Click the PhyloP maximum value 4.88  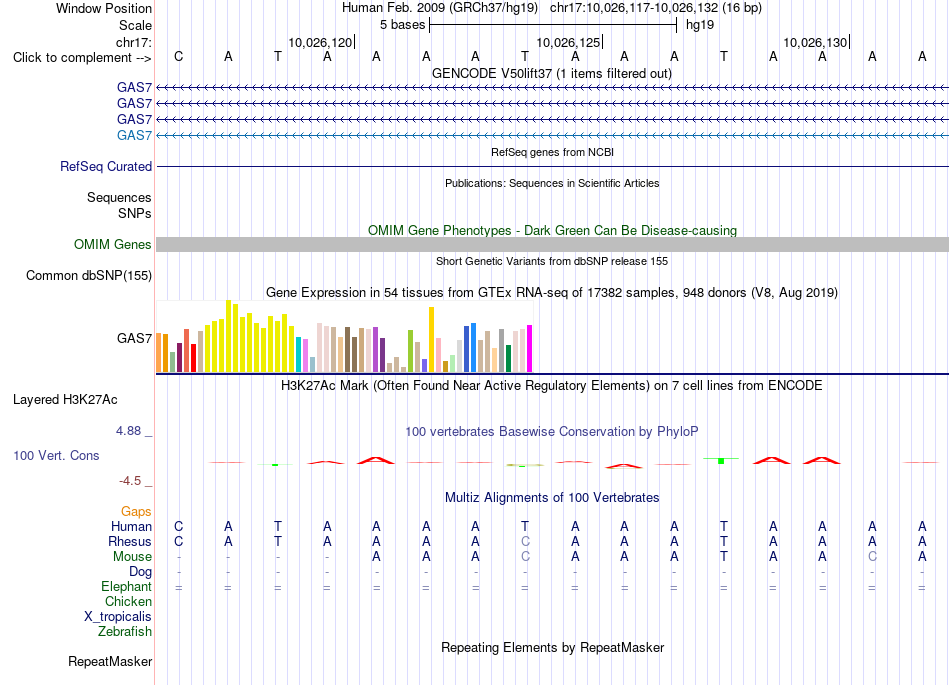129,431
